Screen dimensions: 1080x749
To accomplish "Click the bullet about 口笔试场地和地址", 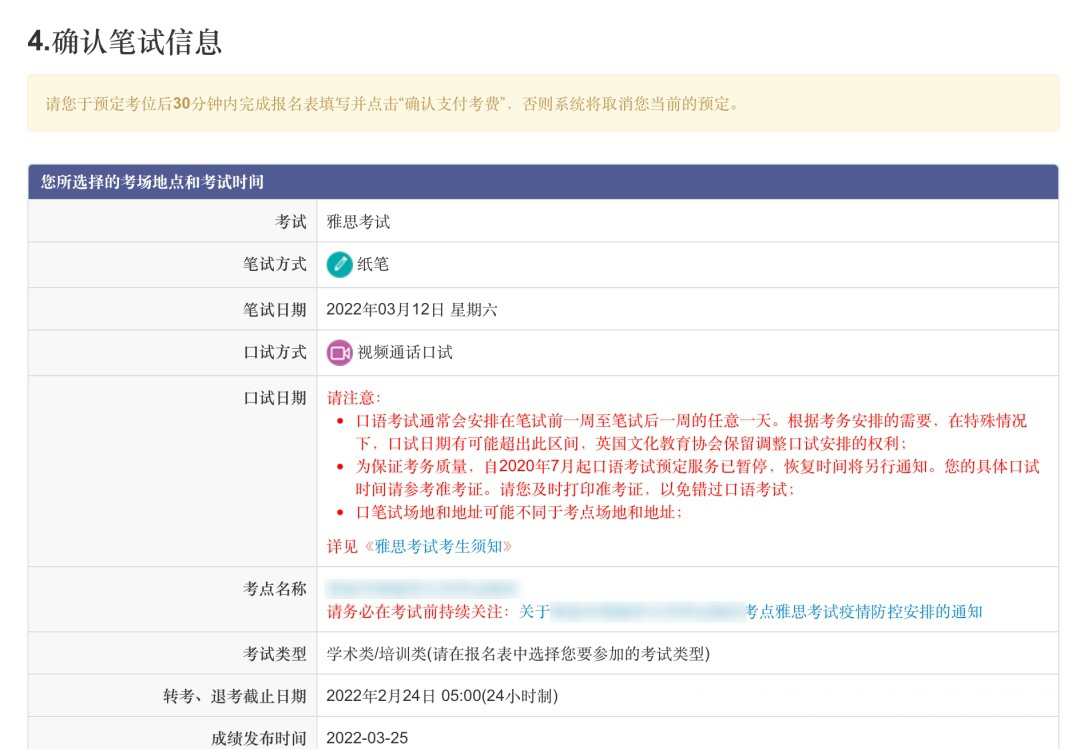I will tap(519, 512).
